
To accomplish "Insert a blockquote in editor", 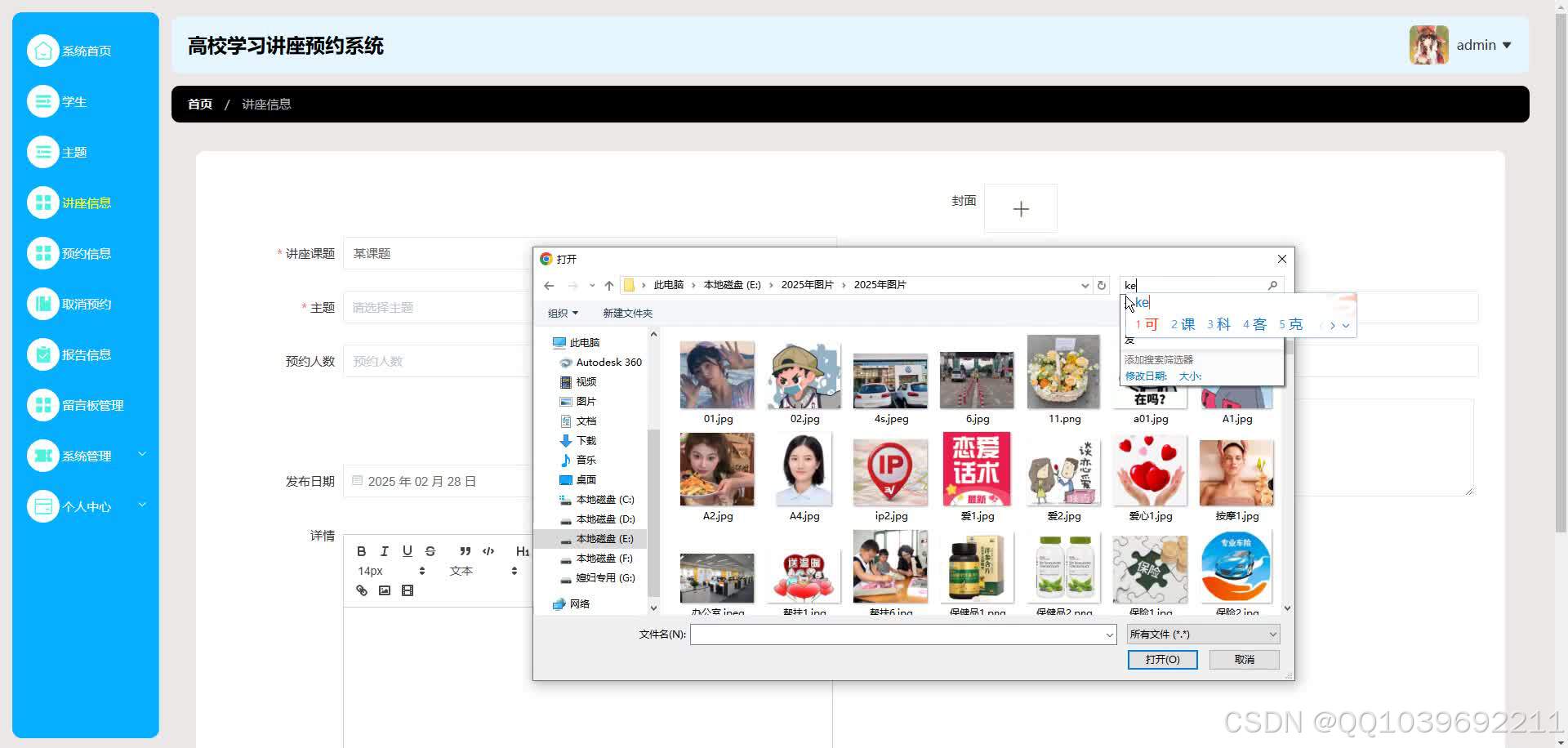I will [x=465, y=551].
